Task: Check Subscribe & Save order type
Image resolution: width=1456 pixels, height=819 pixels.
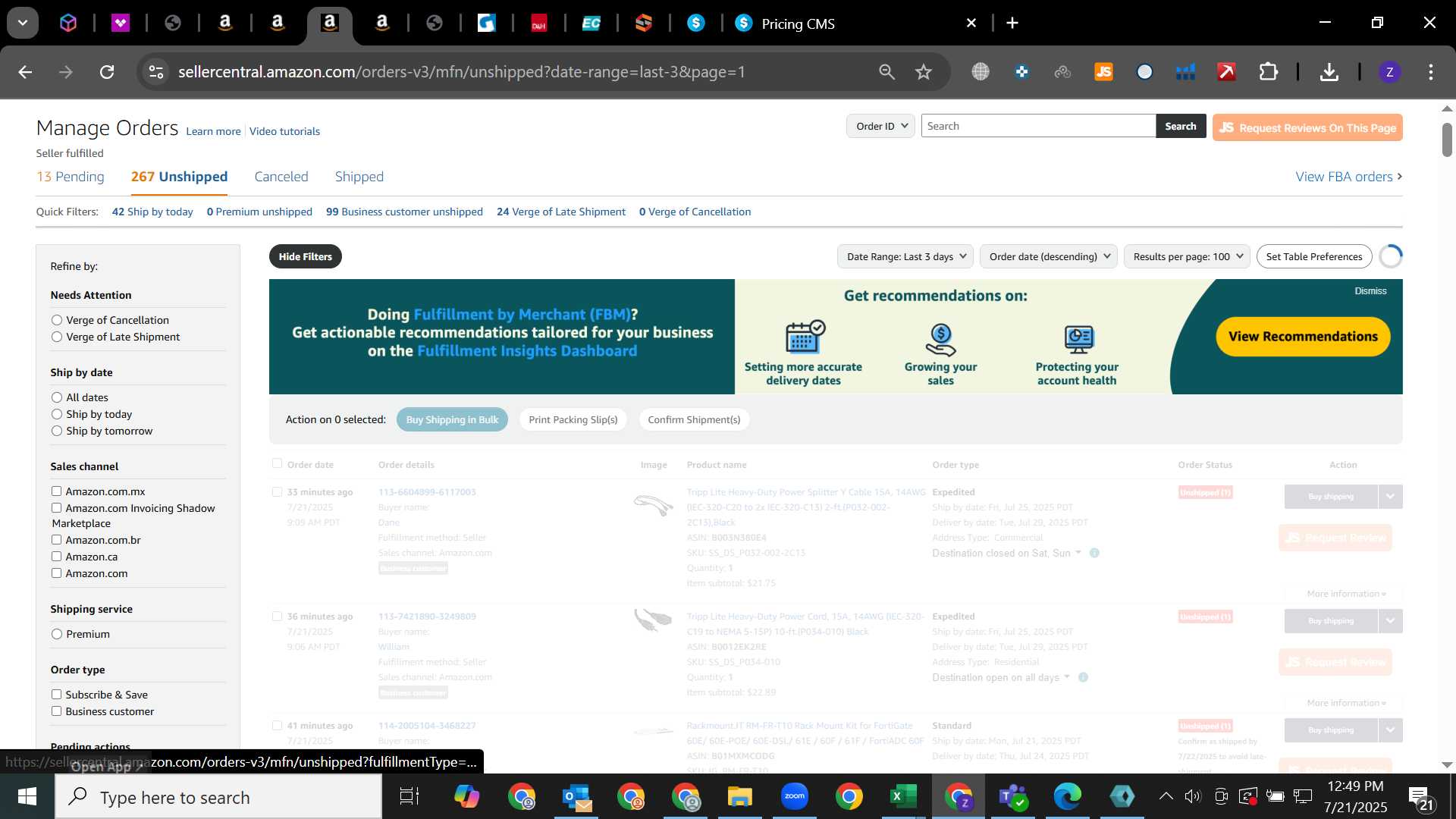Action: (56, 695)
